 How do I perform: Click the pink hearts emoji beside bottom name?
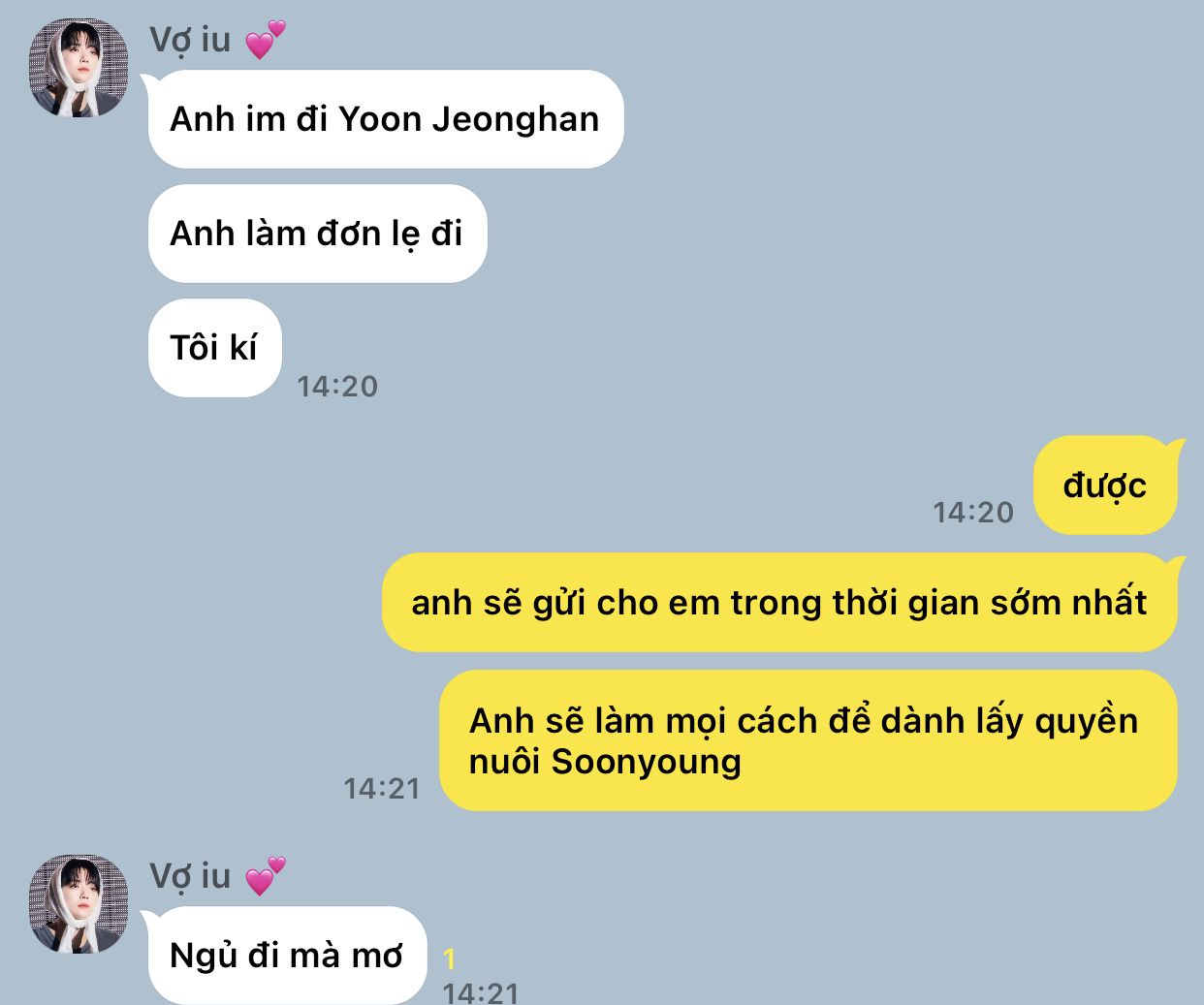(x=265, y=876)
